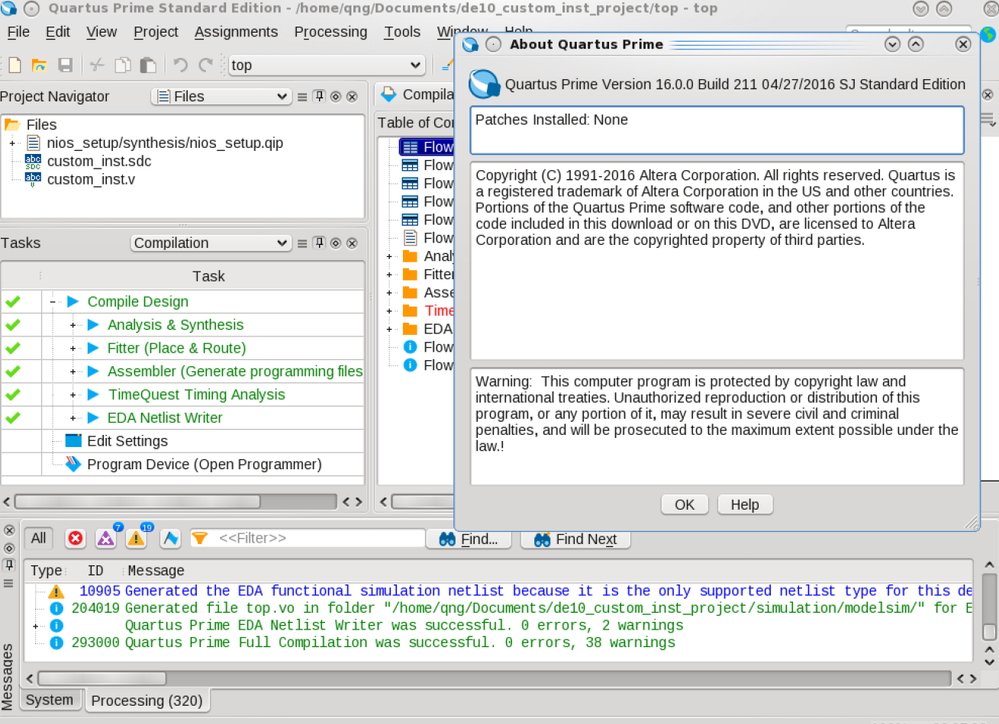Viewport: 999px width, 724px height.
Task: Close the Messages panel with its X icon
Action: click(x=9, y=530)
